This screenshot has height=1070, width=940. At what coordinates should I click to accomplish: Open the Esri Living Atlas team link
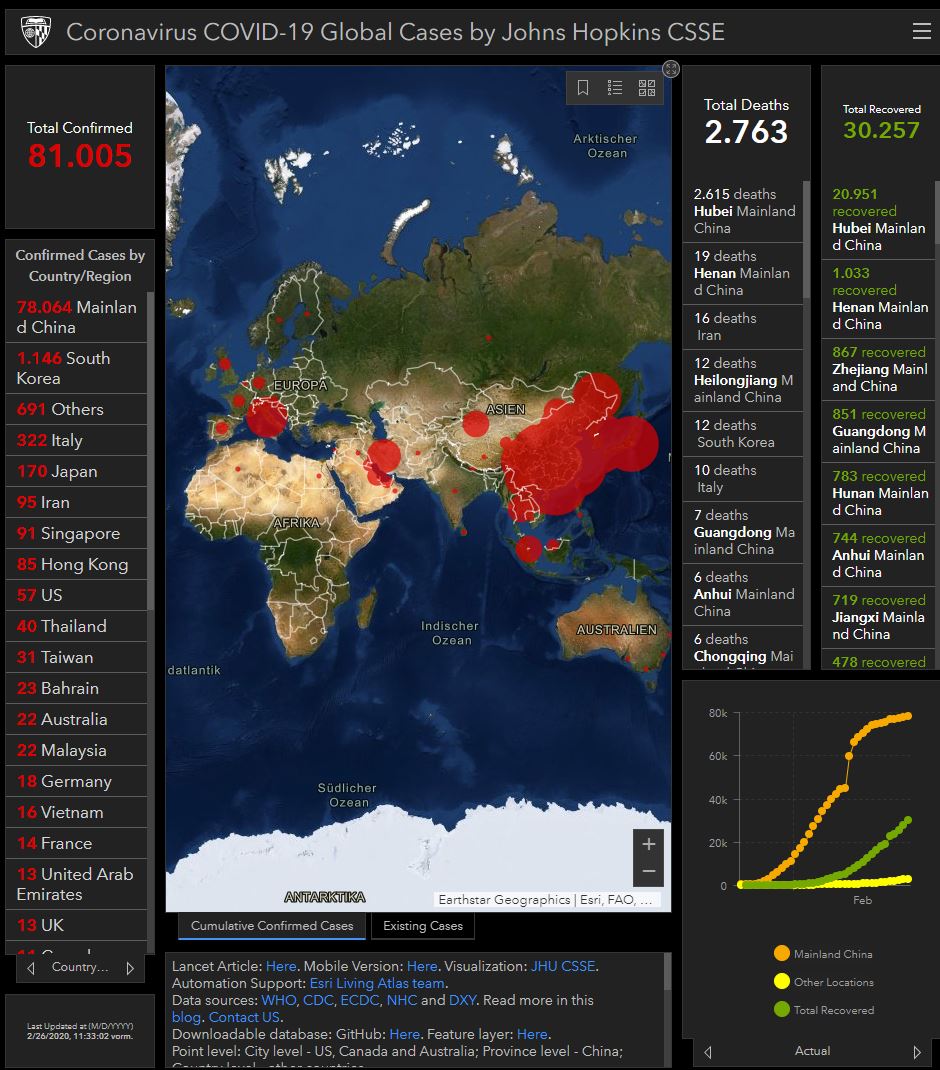point(377,983)
